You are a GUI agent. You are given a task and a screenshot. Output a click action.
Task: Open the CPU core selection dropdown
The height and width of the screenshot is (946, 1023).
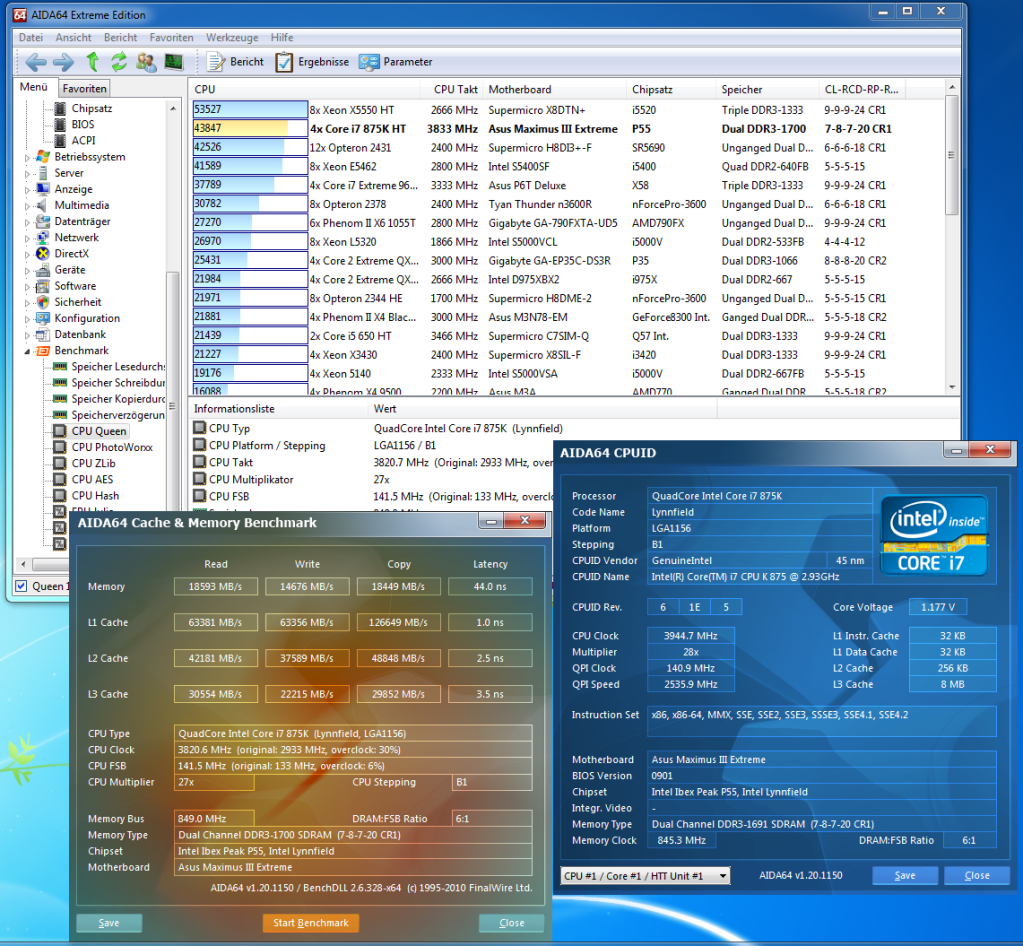point(645,876)
